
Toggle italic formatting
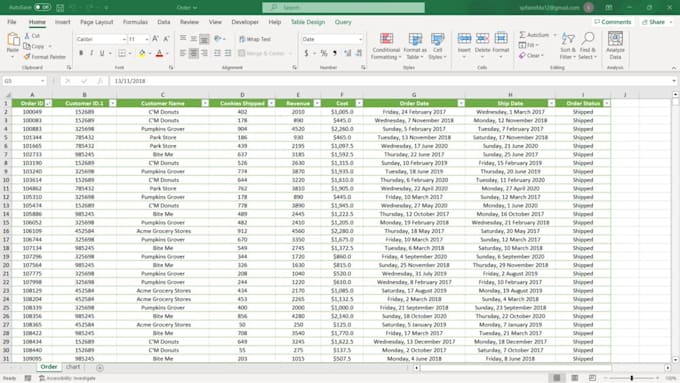coord(92,53)
